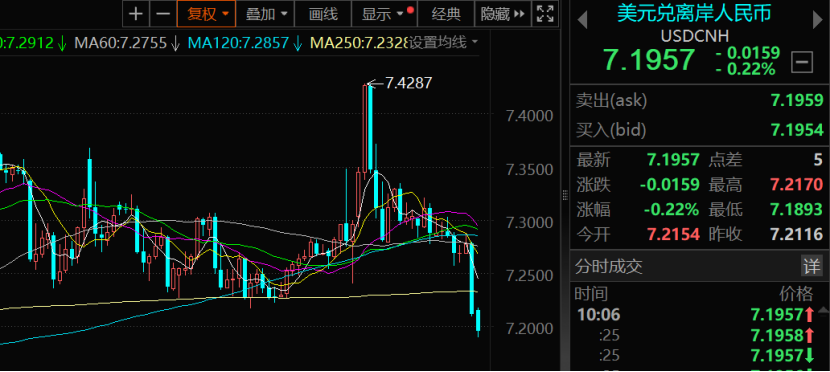Switch to 经典 classic view
This screenshot has width=830, height=372.
[446, 14]
